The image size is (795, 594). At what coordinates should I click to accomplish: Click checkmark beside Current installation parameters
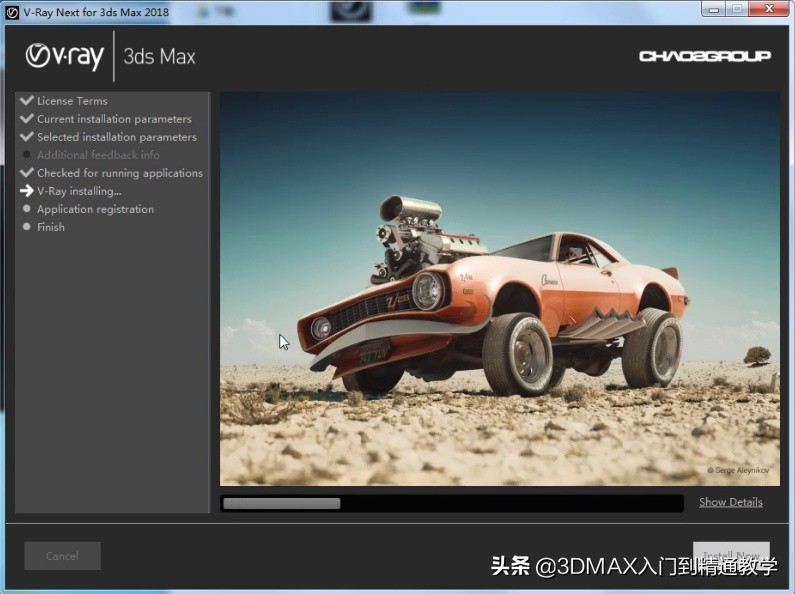26,119
